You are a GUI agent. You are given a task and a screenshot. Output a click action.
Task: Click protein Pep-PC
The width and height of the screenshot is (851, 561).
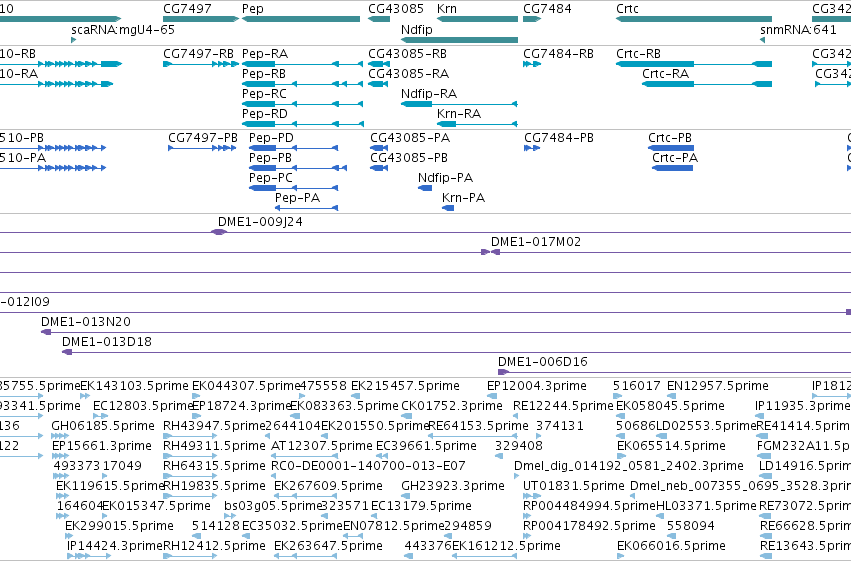[x=294, y=188]
